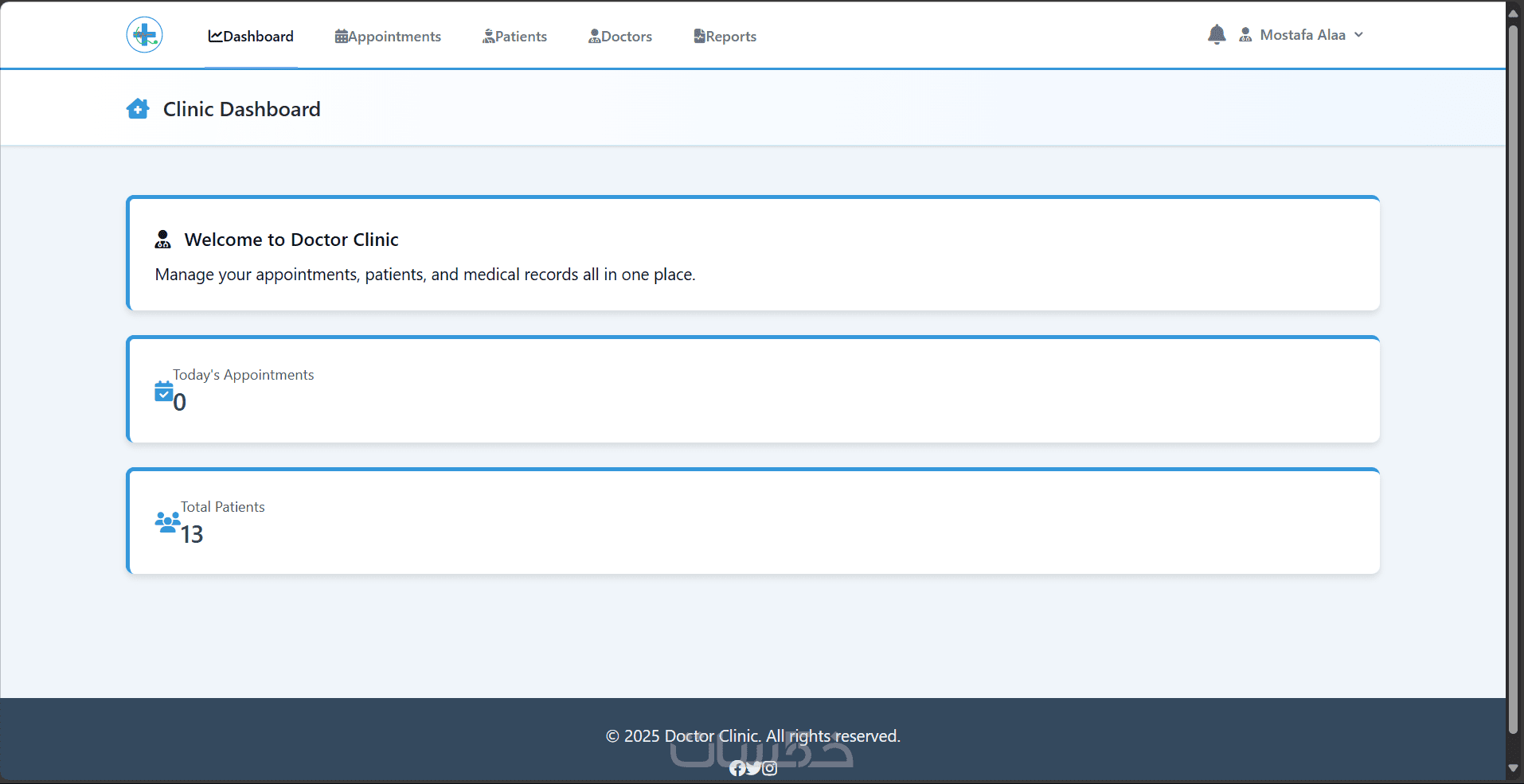The width and height of the screenshot is (1524, 784).
Task: Open the Dashboard nav tab
Action: pyautogui.click(x=251, y=37)
